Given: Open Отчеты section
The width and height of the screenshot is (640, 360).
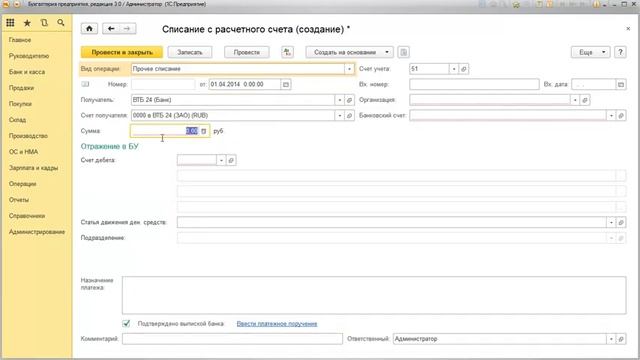Looking at the screenshot, I should coord(19,200).
